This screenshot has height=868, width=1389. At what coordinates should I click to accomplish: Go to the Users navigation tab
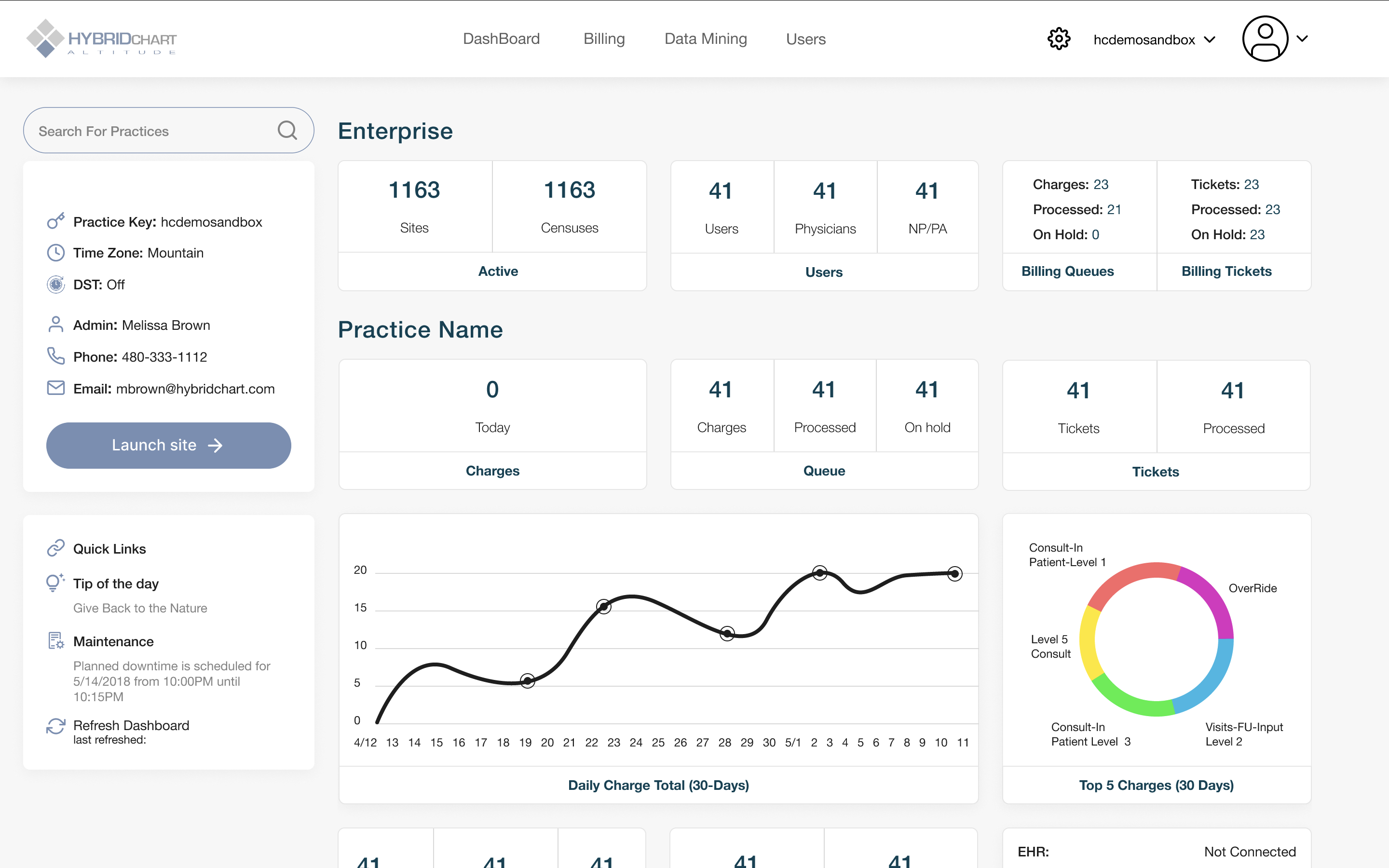(805, 39)
